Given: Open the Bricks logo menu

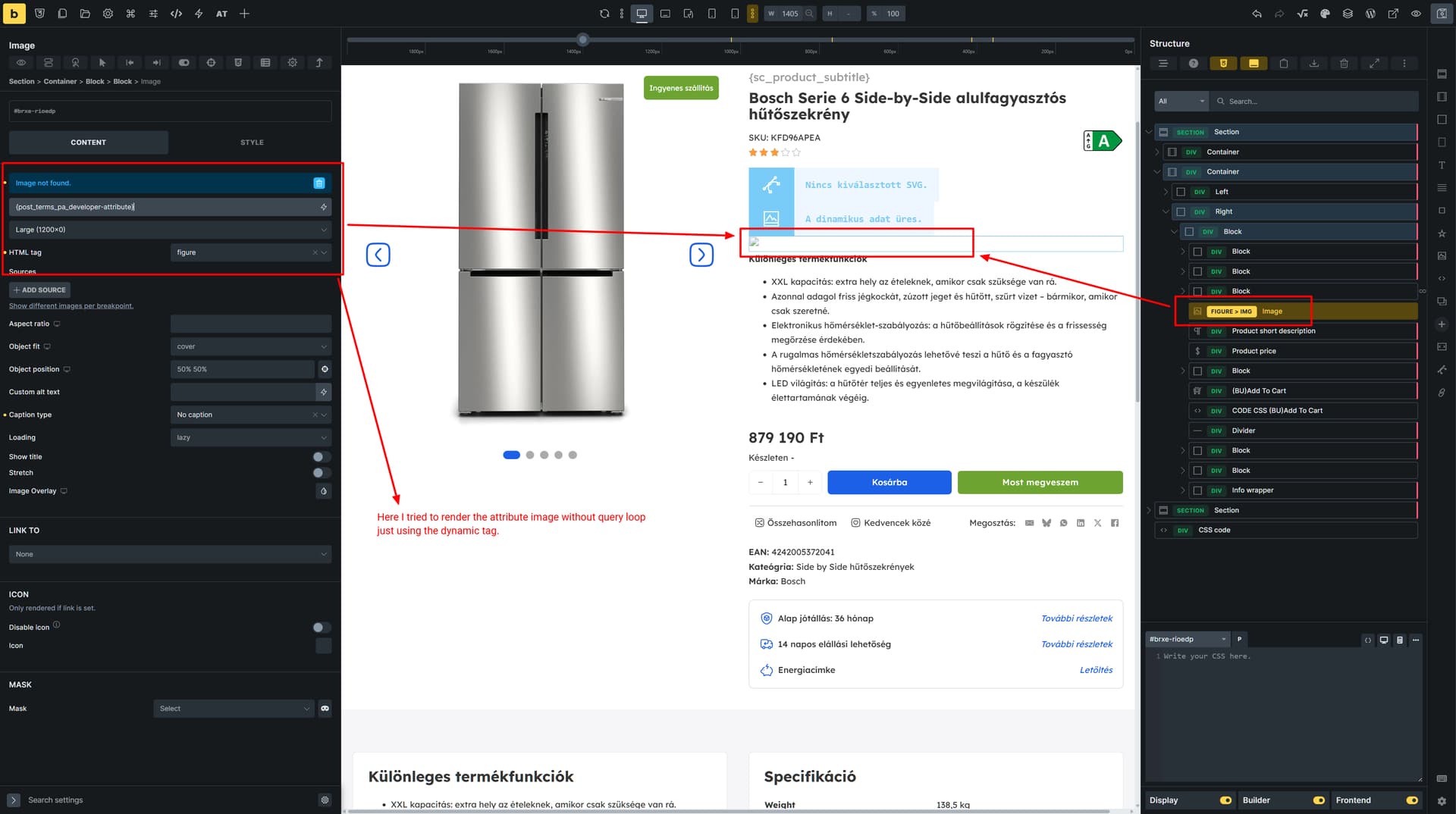Looking at the screenshot, I should pyautogui.click(x=14, y=14).
